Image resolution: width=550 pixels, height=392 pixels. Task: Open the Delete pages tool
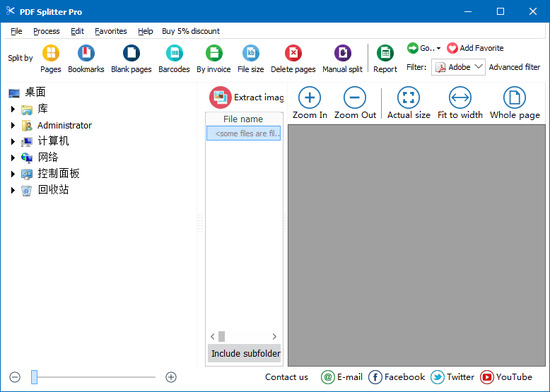point(293,59)
